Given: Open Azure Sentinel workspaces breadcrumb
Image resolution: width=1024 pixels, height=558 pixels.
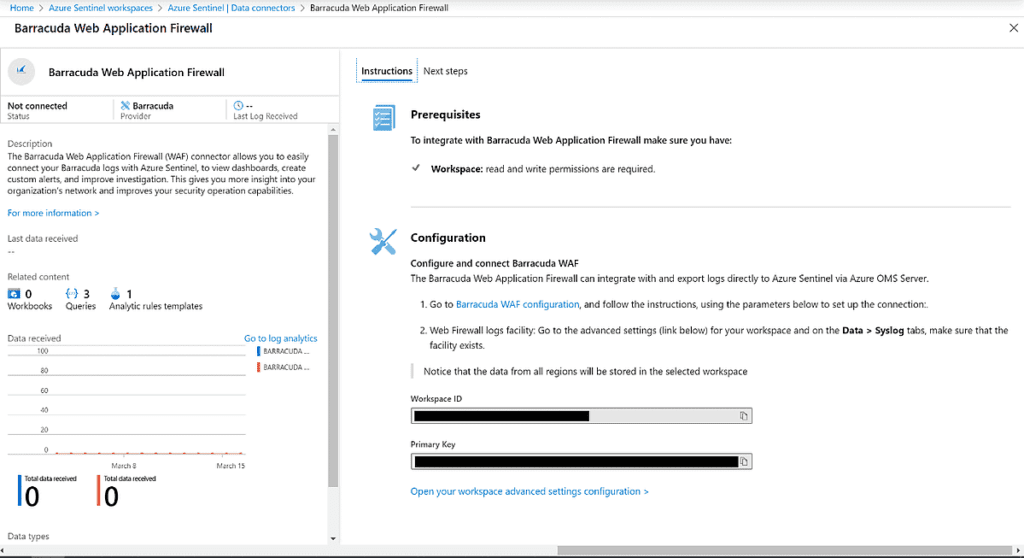Looking at the screenshot, I should (x=101, y=8).
